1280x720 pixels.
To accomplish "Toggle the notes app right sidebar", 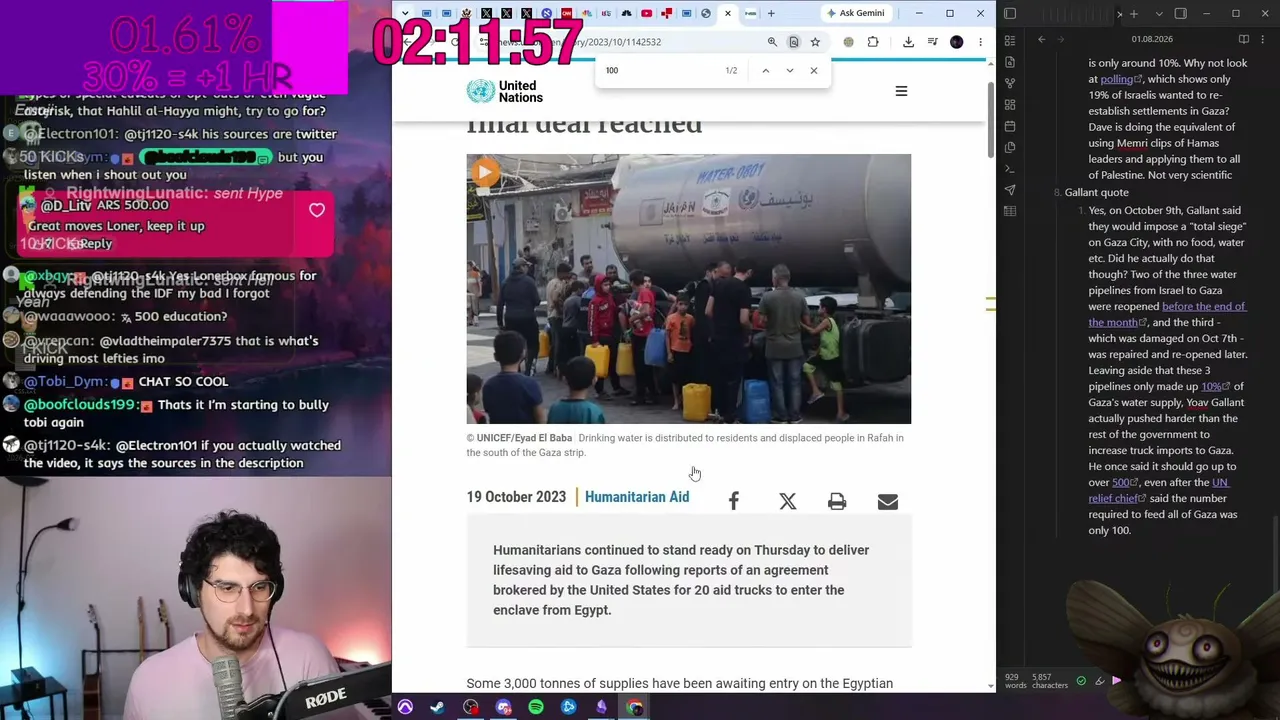I will coord(1181,13).
